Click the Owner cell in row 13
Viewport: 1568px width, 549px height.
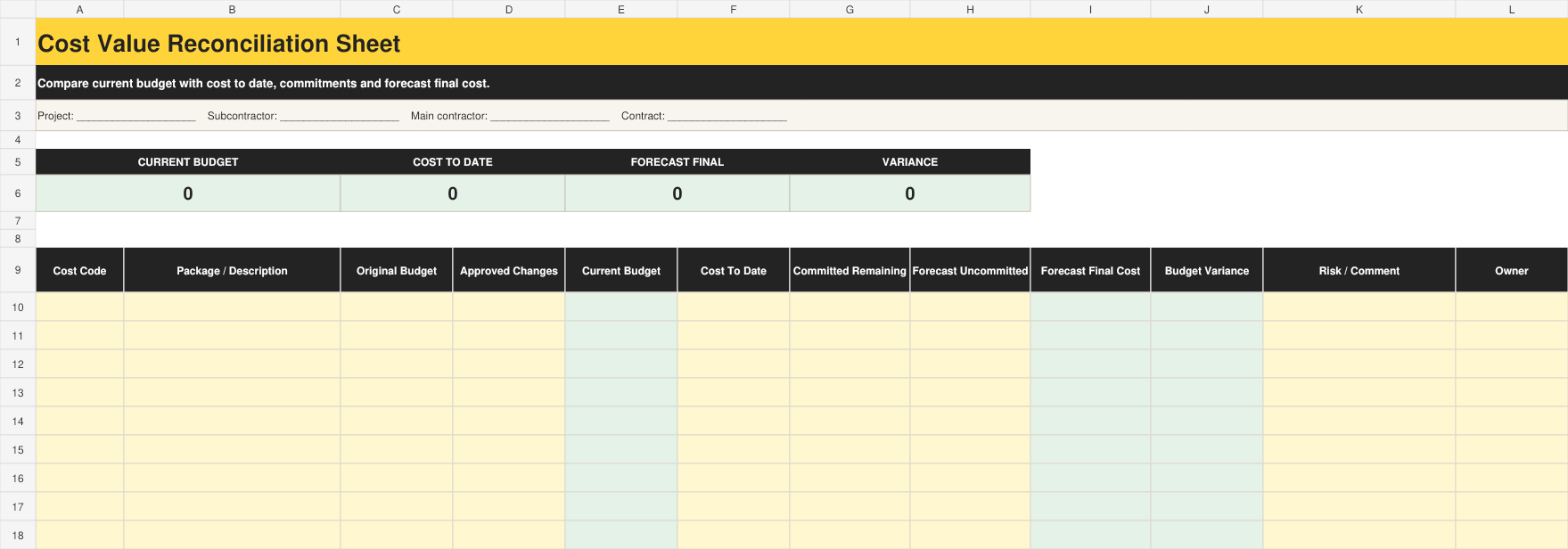pos(1512,392)
